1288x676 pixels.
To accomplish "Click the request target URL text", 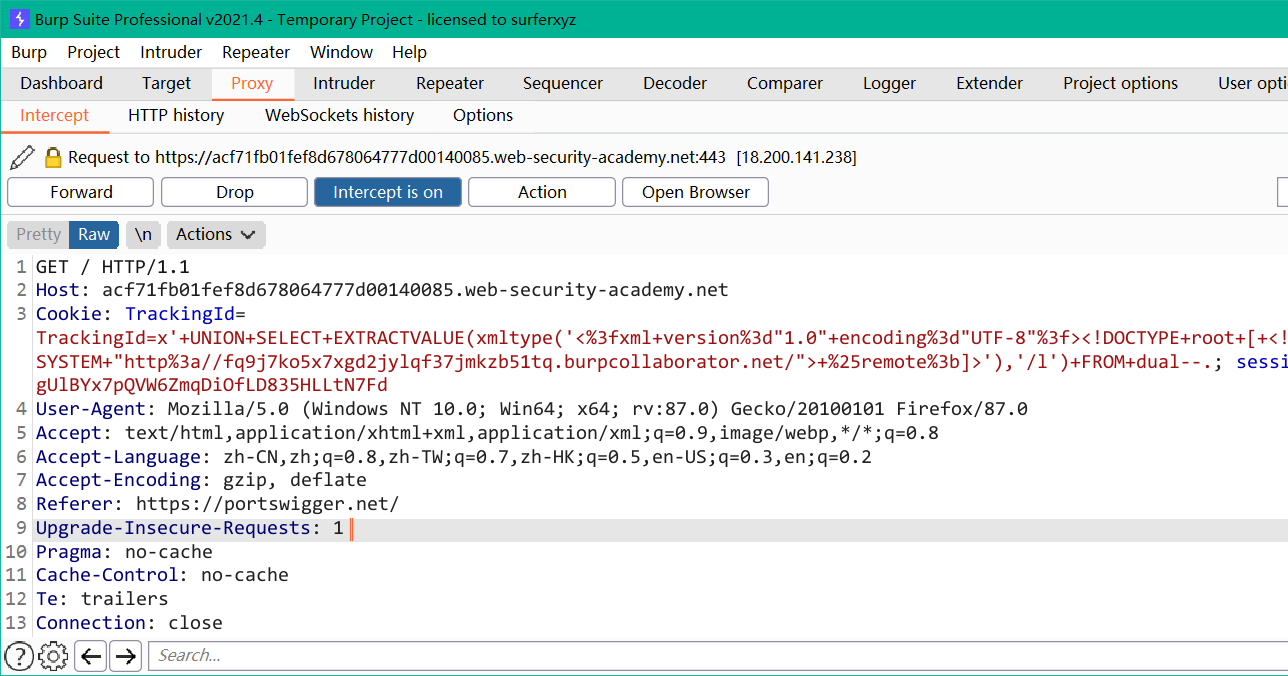I will 463,157.
